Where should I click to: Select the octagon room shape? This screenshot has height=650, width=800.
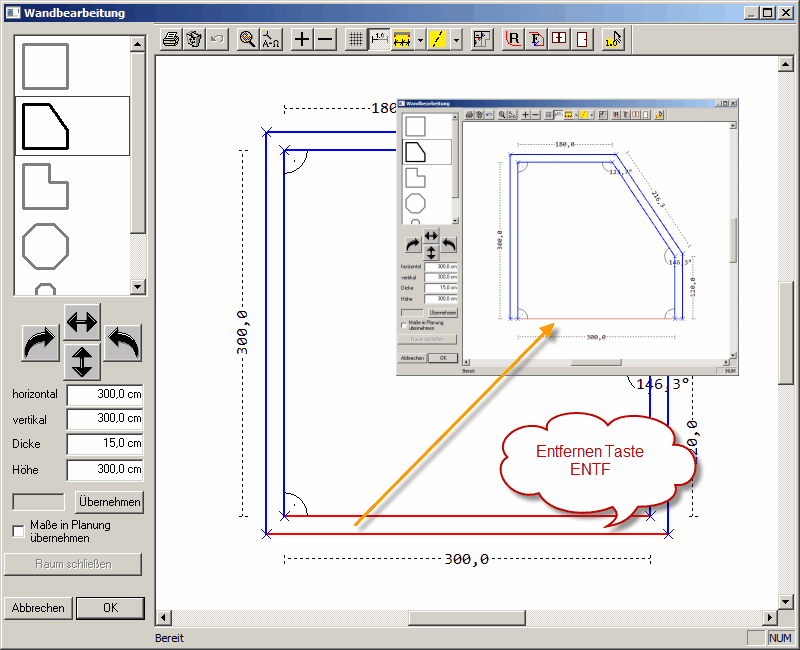(x=45, y=246)
